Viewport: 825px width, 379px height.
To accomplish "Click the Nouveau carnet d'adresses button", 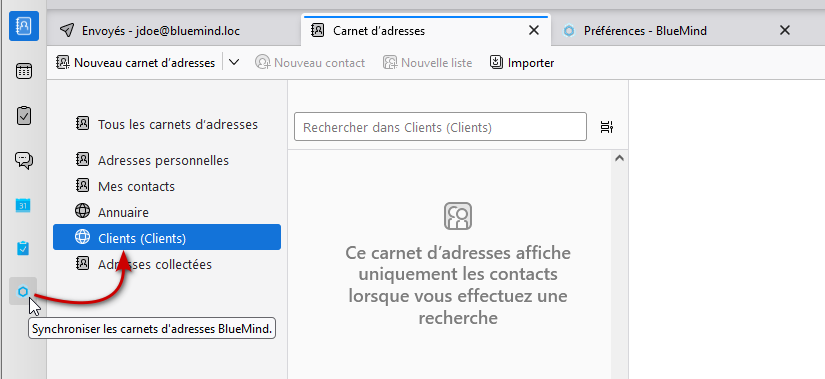I will [x=136, y=63].
